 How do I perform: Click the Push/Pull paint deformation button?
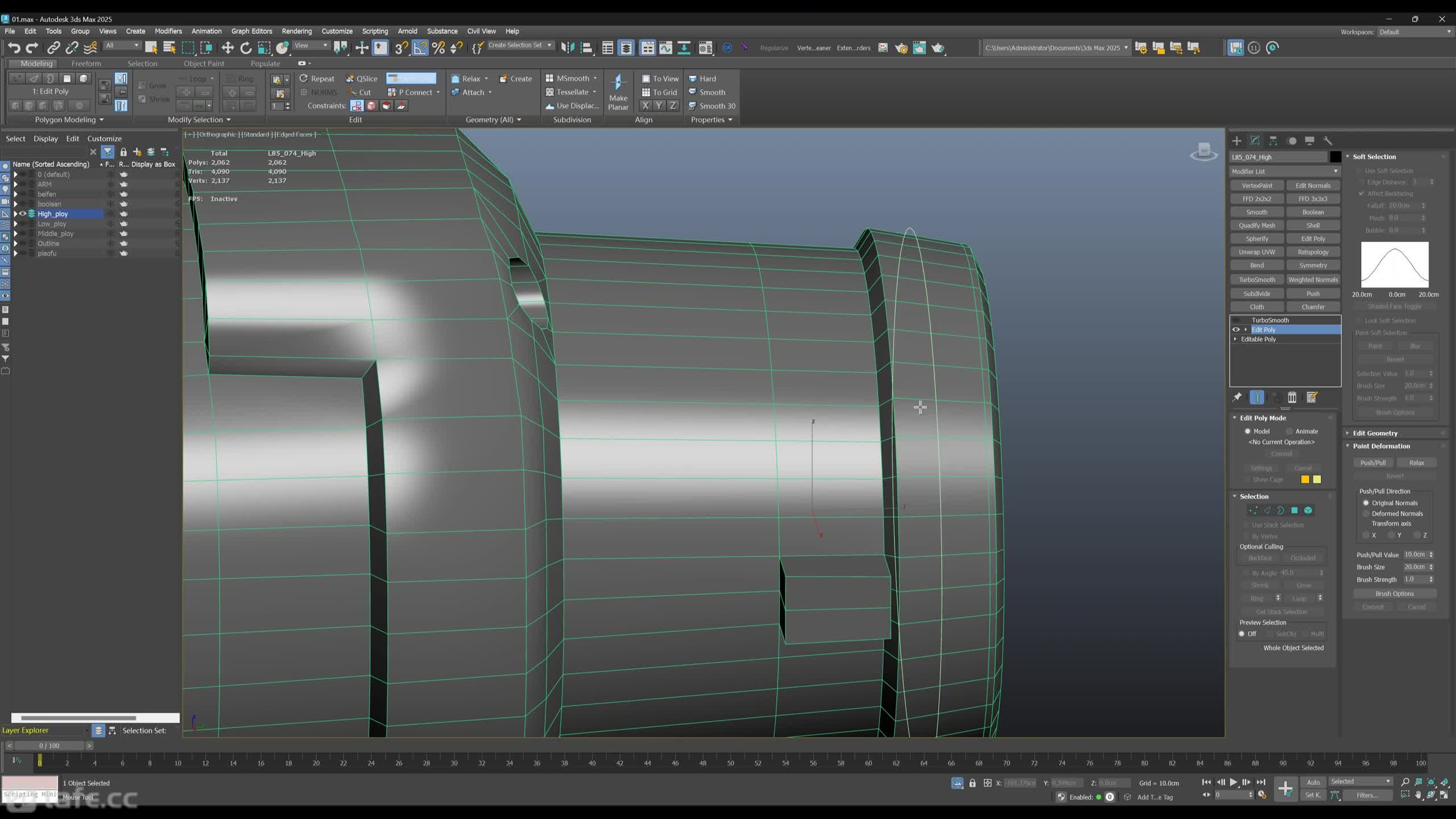1373,462
